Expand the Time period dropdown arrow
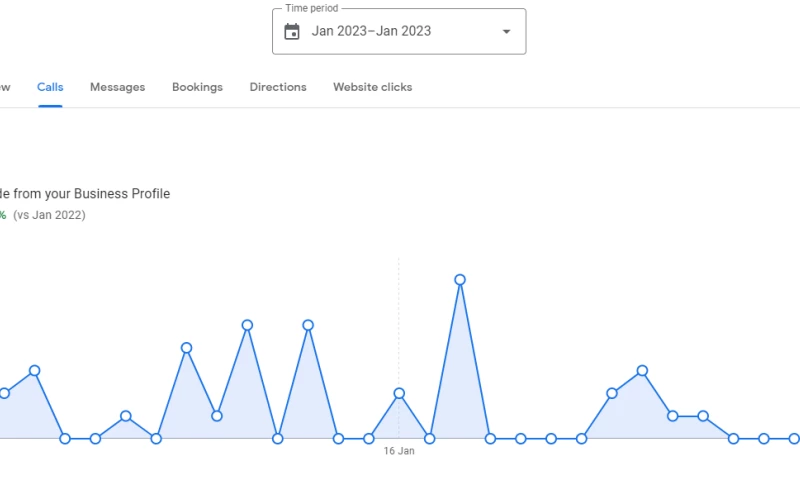 (x=506, y=31)
